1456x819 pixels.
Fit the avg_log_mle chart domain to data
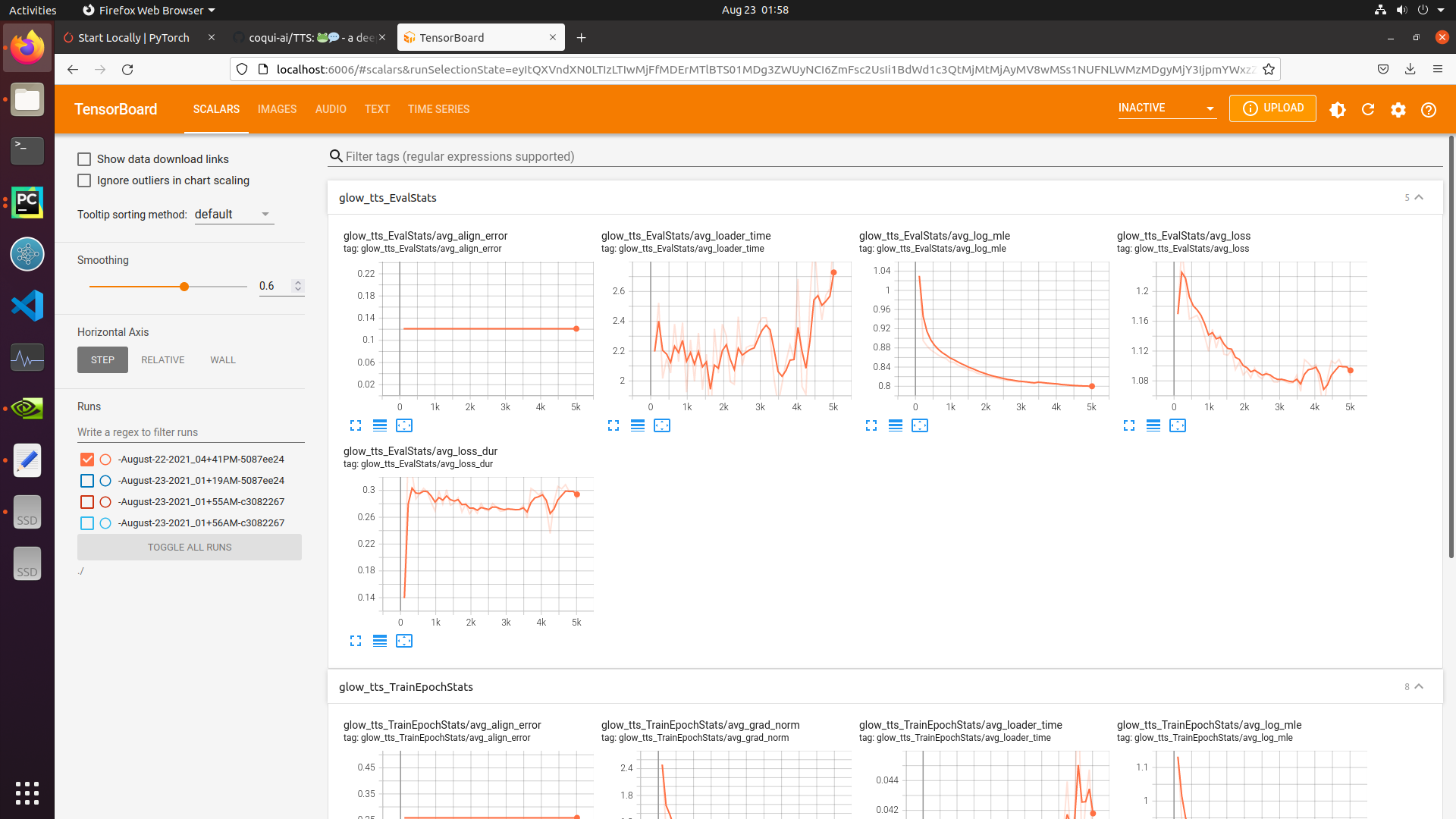point(919,425)
